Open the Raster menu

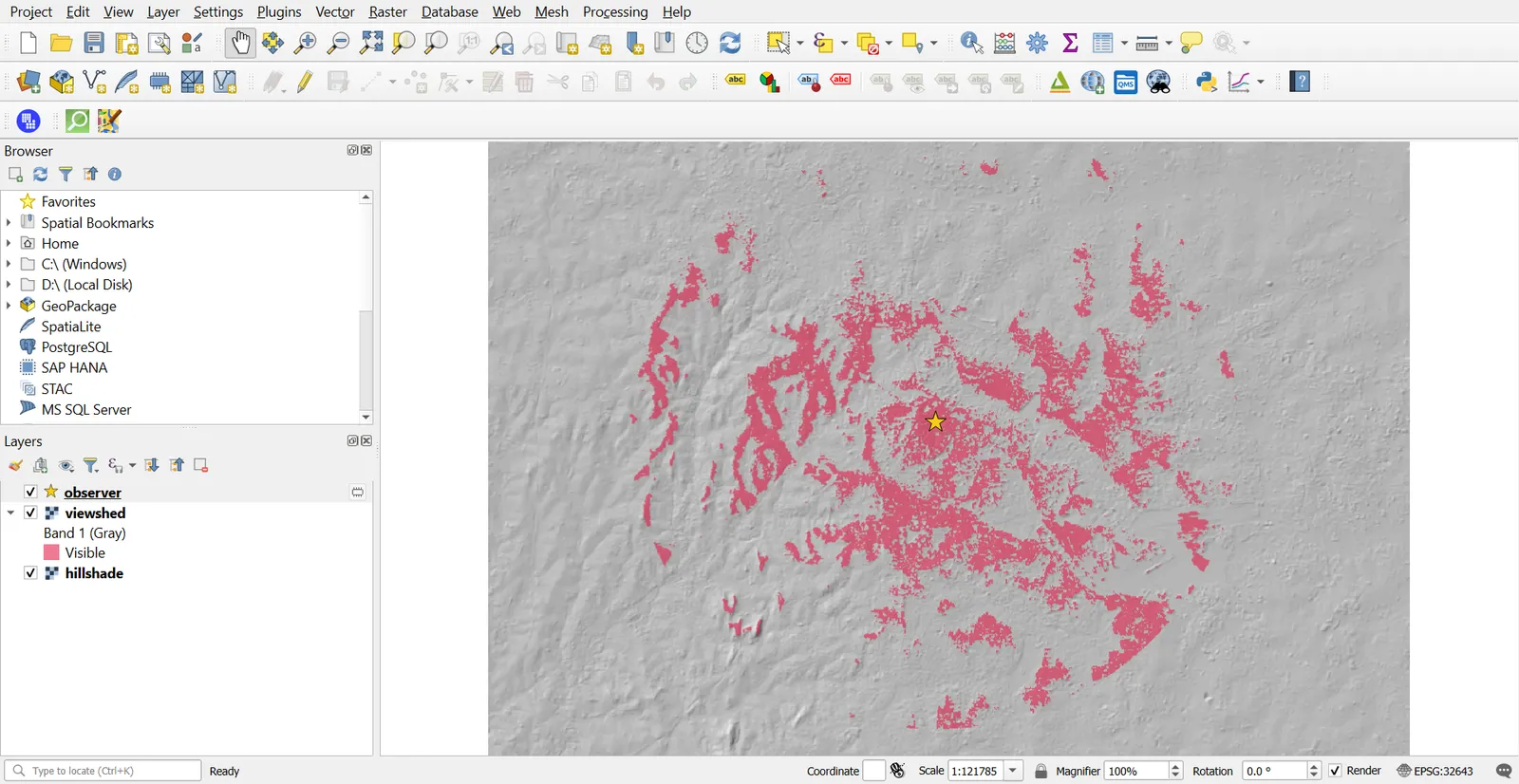click(387, 11)
